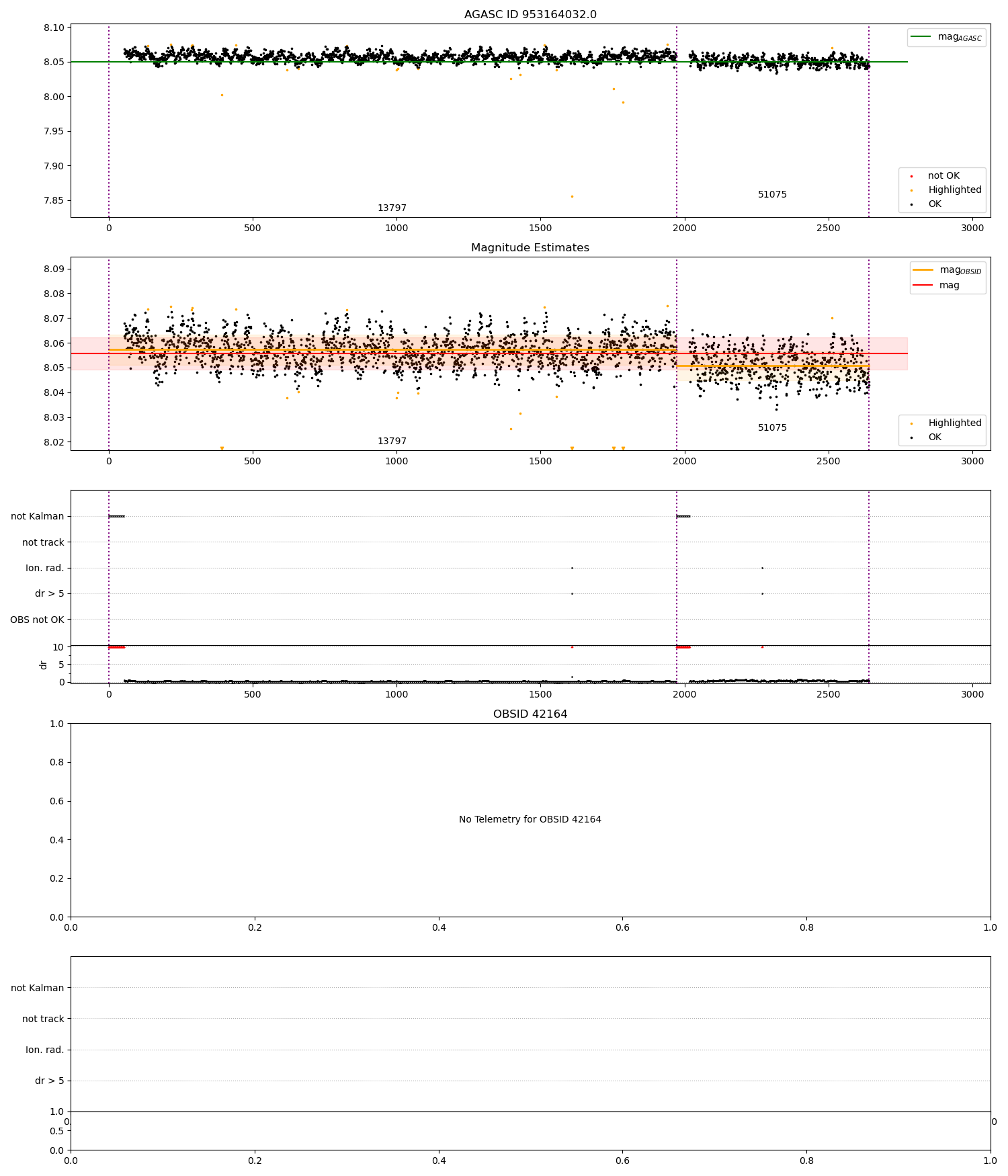Click the "dr > 5" label in the bottom plot

pos(50,1081)
